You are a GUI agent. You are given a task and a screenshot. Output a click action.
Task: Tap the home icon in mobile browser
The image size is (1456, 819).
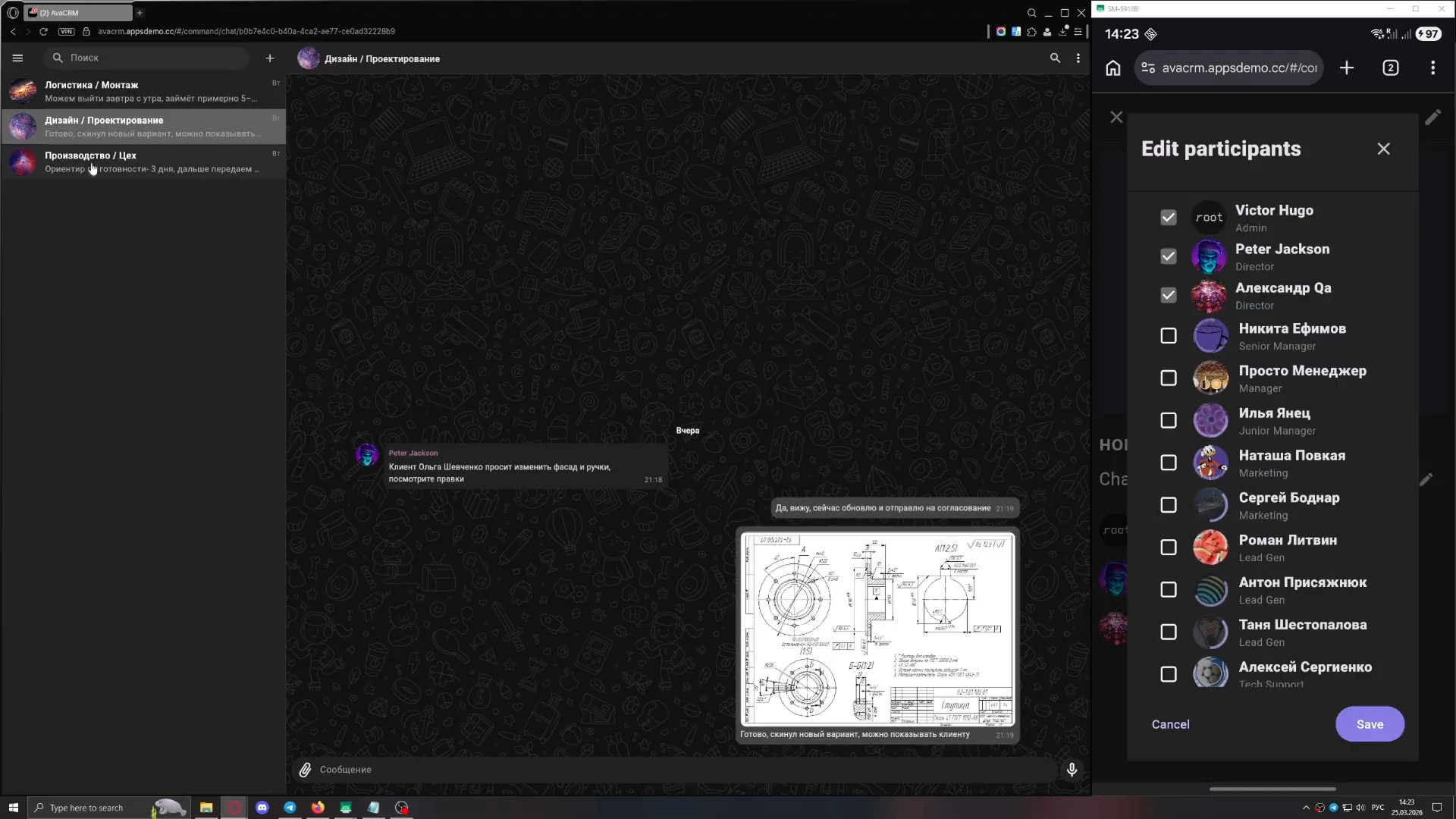tap(1112, 68)
